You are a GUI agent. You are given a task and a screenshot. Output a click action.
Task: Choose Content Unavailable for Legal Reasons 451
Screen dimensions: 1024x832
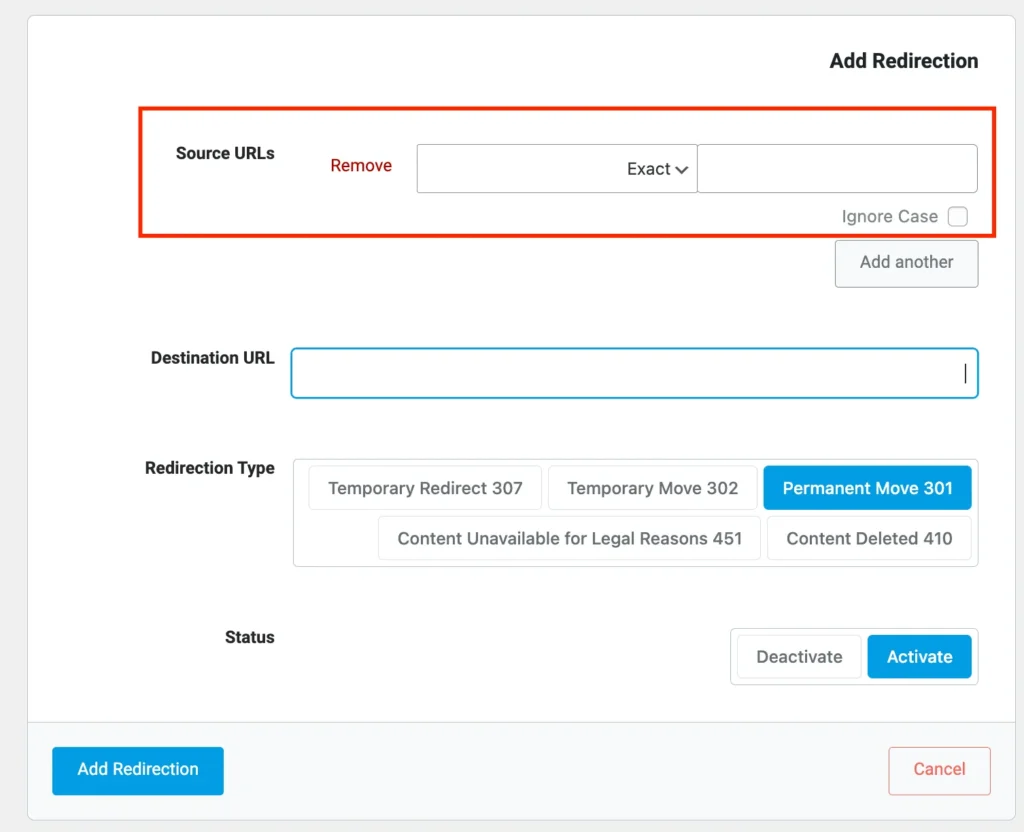coord(569,538)
